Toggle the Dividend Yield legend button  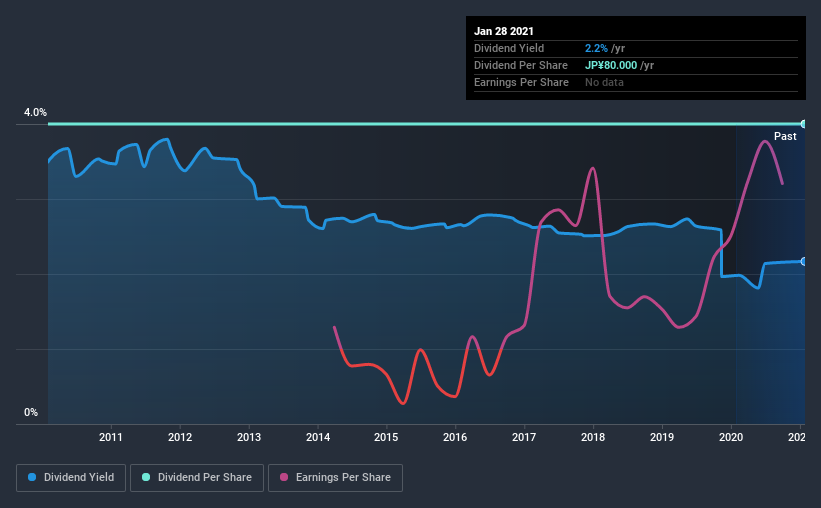click(71, 478)
